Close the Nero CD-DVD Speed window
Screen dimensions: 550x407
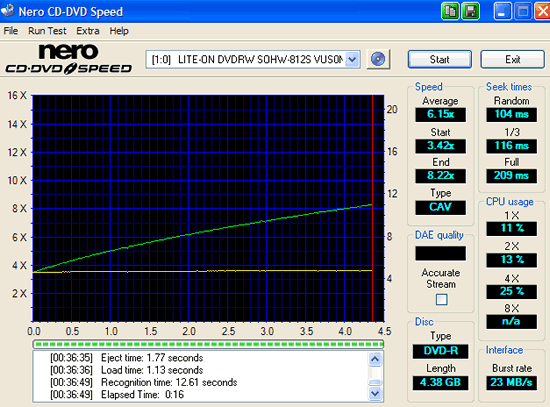pyautogui.click(x=542, y=11)
